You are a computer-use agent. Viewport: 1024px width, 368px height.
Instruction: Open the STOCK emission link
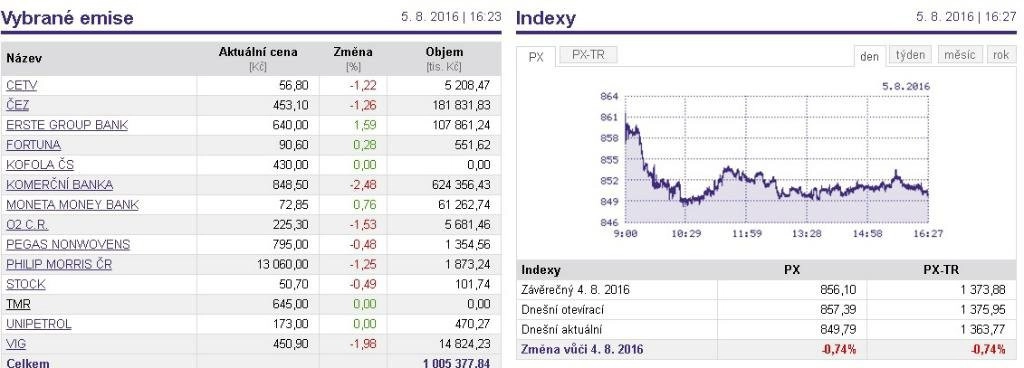[25, 284]
